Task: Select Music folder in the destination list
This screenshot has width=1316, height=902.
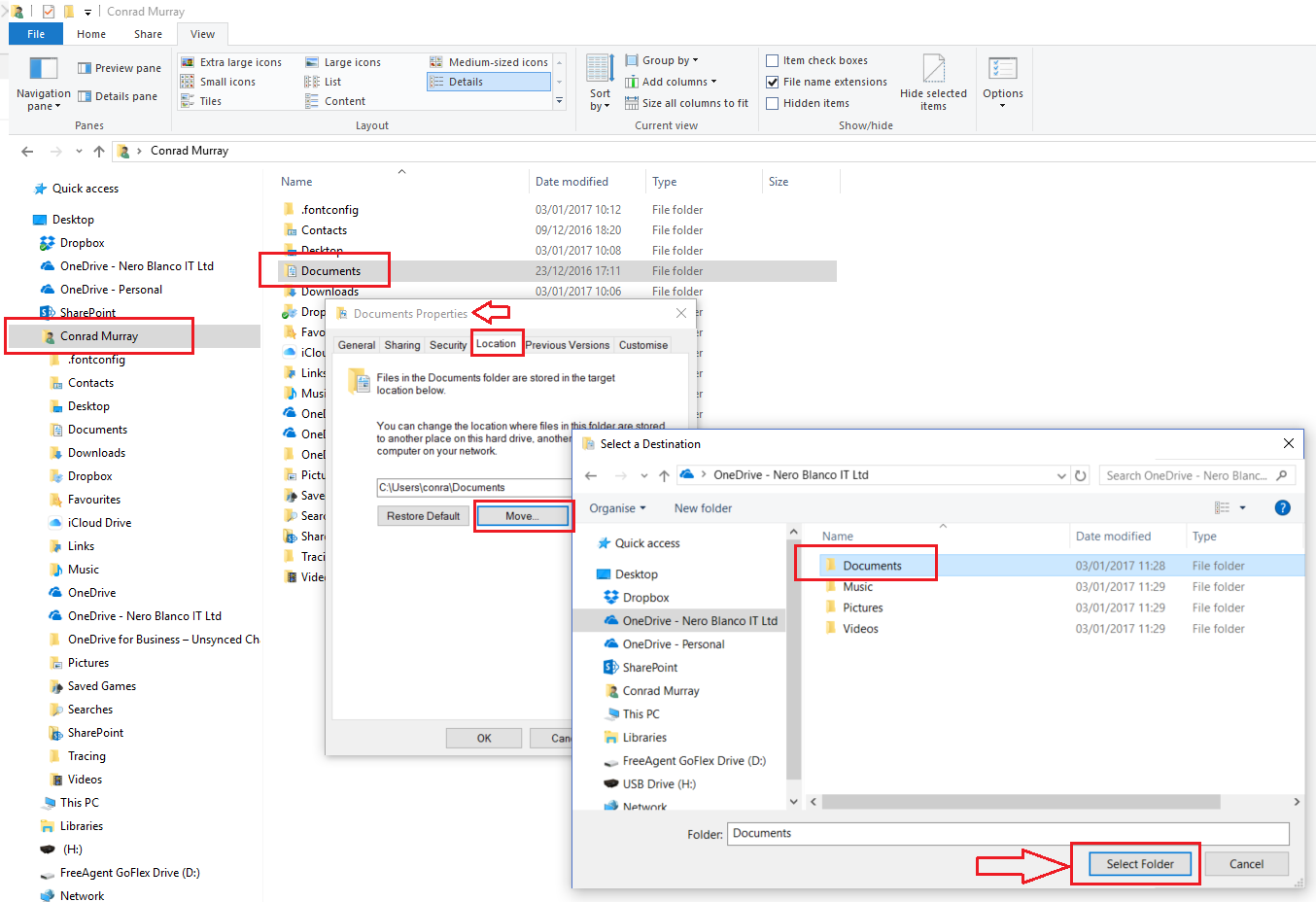Action: pos(857,587)
